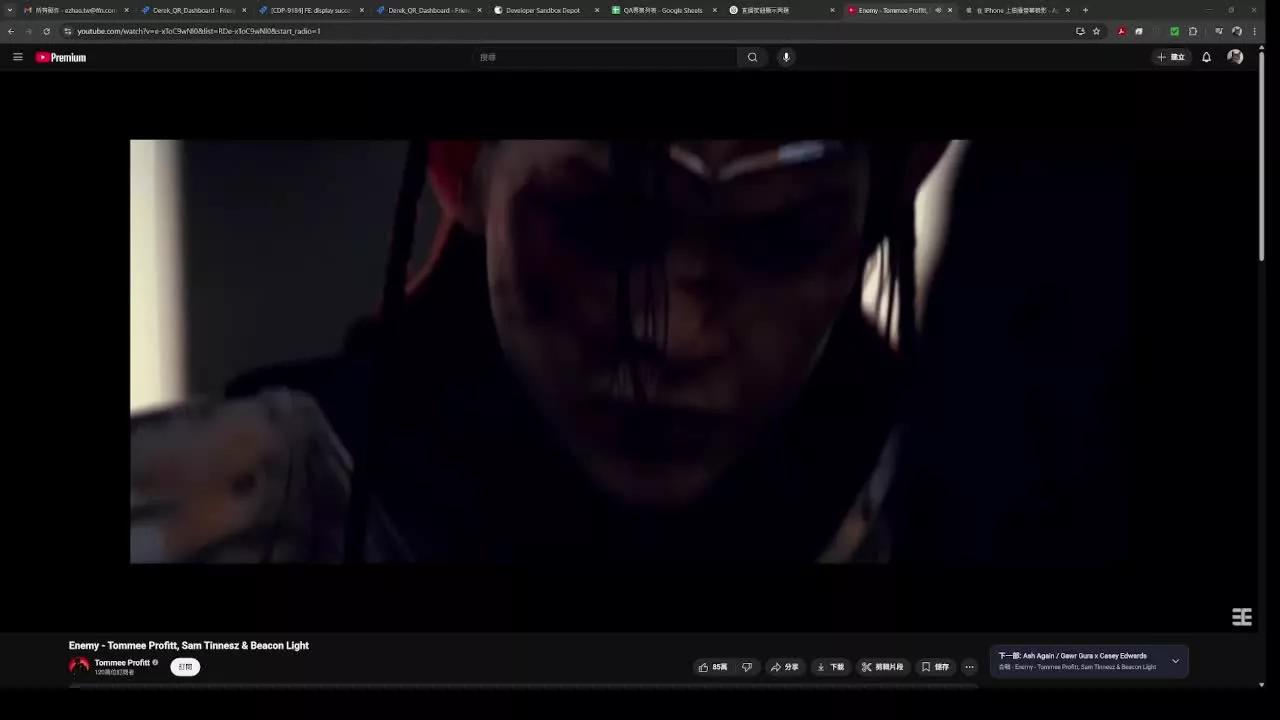This screenshot has height=720, width=1280.
Task: Download the video (下載)
Action: tap(830, 667)
